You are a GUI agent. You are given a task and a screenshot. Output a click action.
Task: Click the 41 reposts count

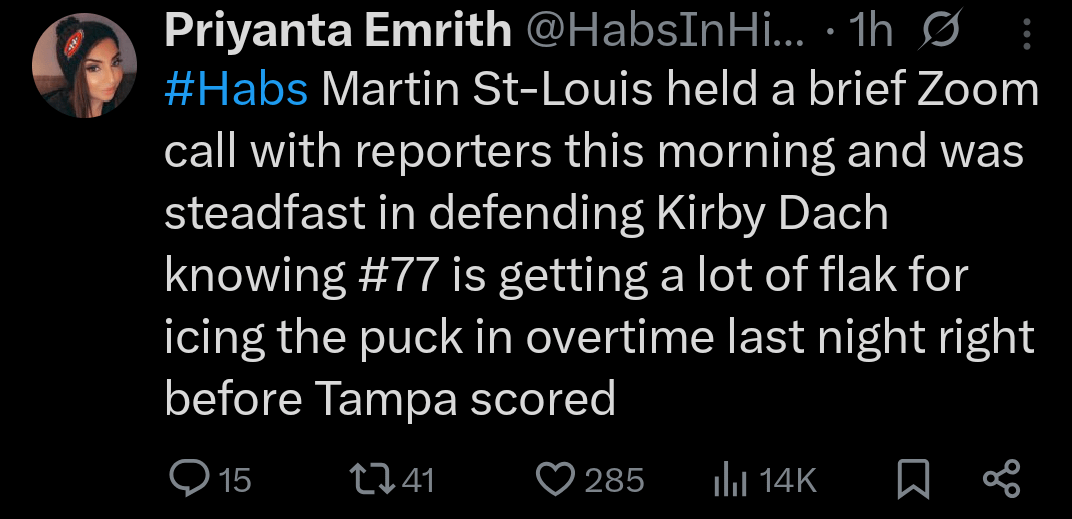click(418, 481)
